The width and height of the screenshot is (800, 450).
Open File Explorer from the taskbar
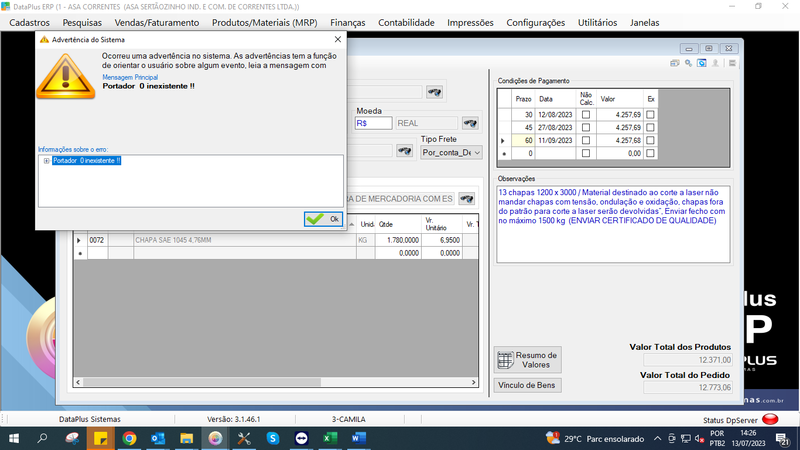coord(187,438)
